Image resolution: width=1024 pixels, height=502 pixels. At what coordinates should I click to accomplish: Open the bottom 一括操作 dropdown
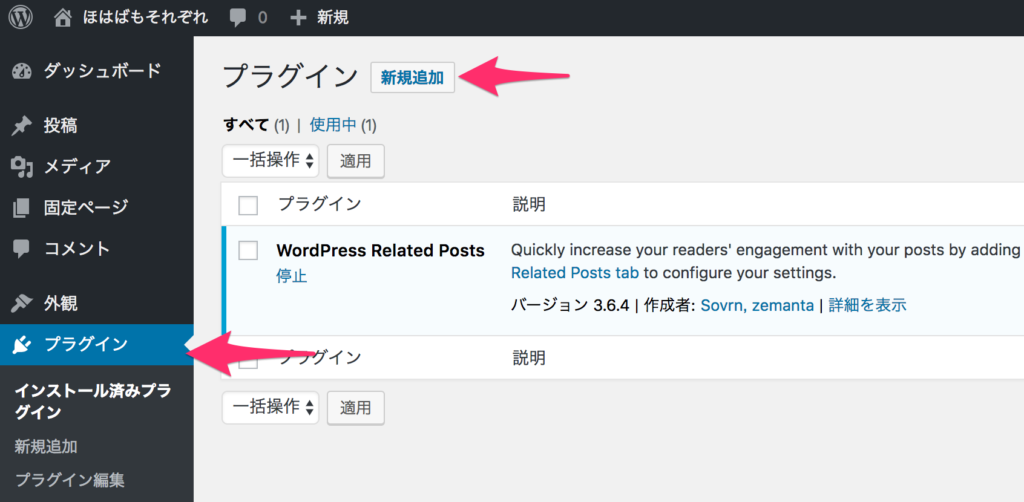pos(270,408)
